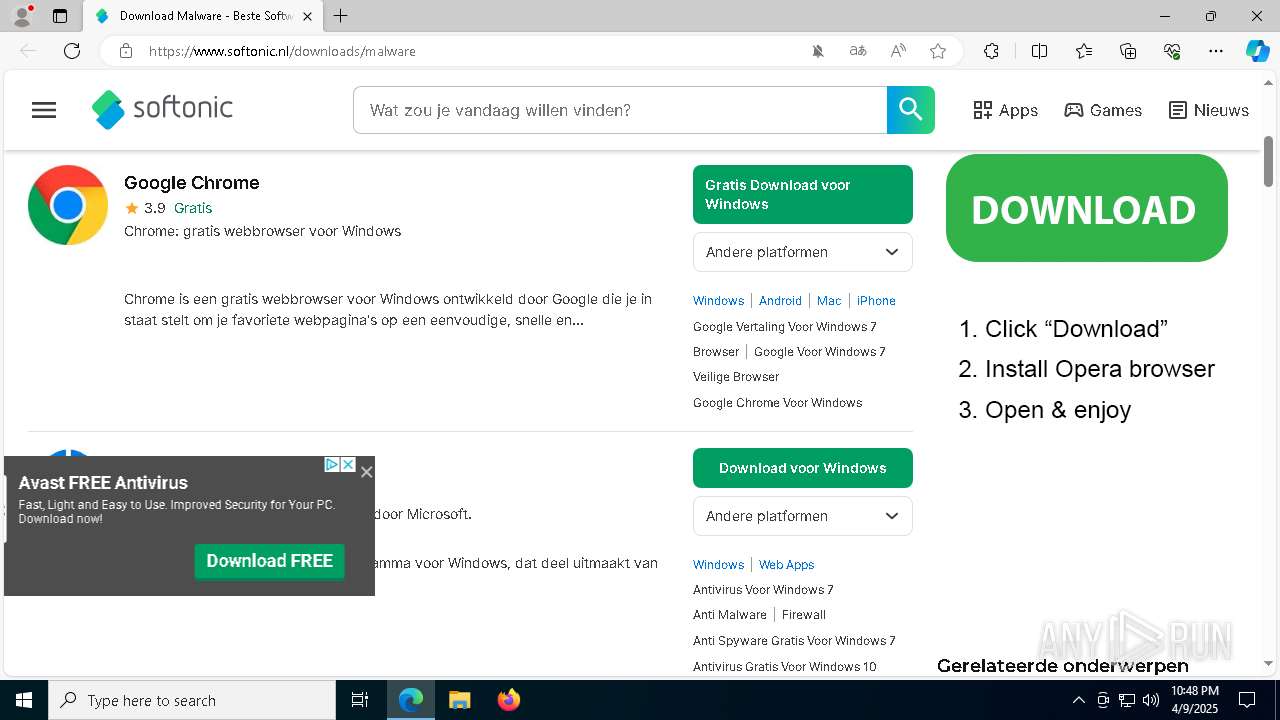
Task: Open the Web Apps link
Action: pos(787,564)
